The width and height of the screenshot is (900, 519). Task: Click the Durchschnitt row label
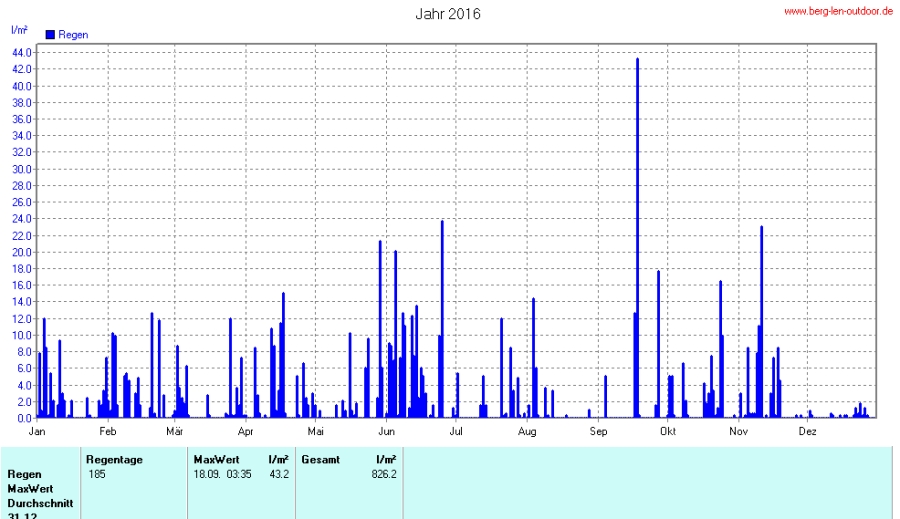tap(40, 503)
